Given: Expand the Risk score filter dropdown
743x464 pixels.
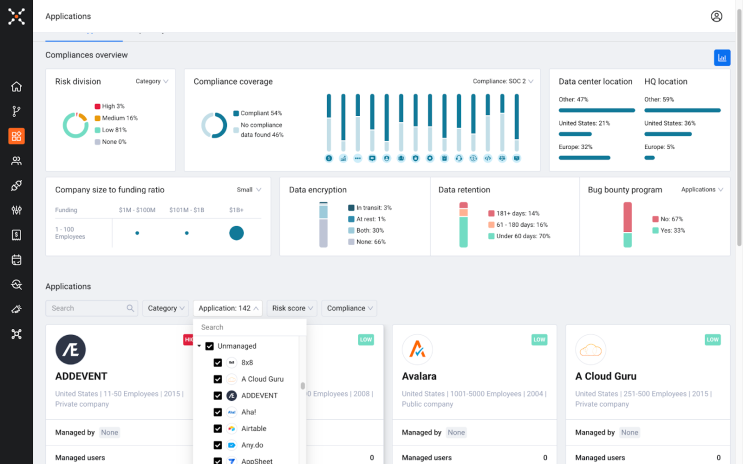Looking at the screenshot, I should [292, 308].
